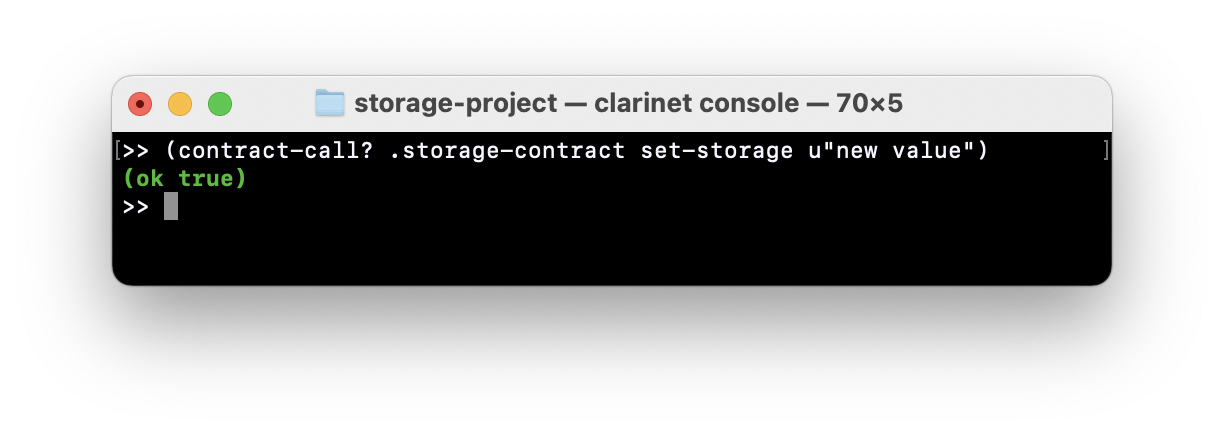This screenshot has height=434, width=1224.
Task: Click the green zoom window button
Action: point(220,103)
